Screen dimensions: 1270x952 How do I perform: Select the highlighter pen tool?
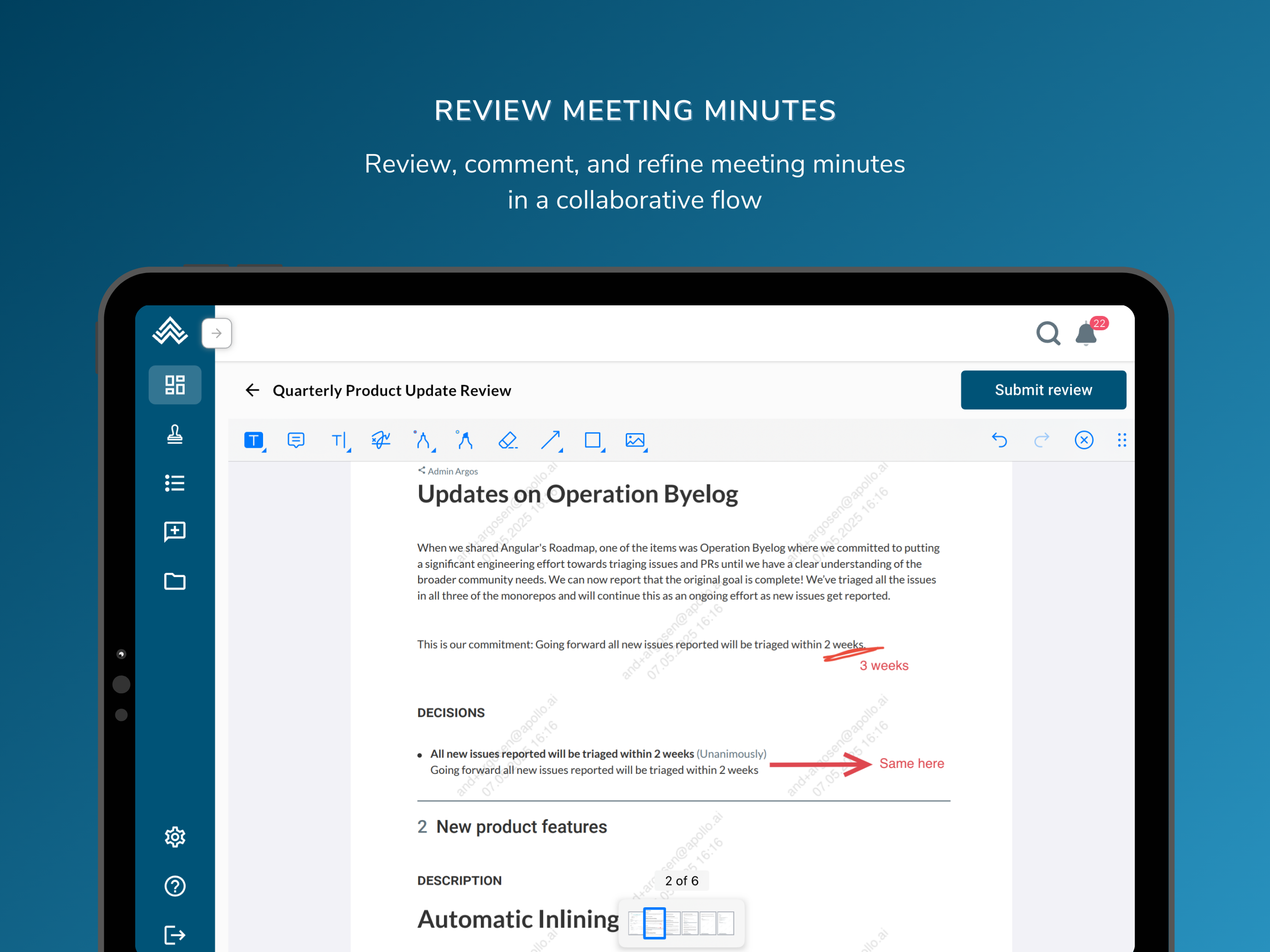click(464, 440)
